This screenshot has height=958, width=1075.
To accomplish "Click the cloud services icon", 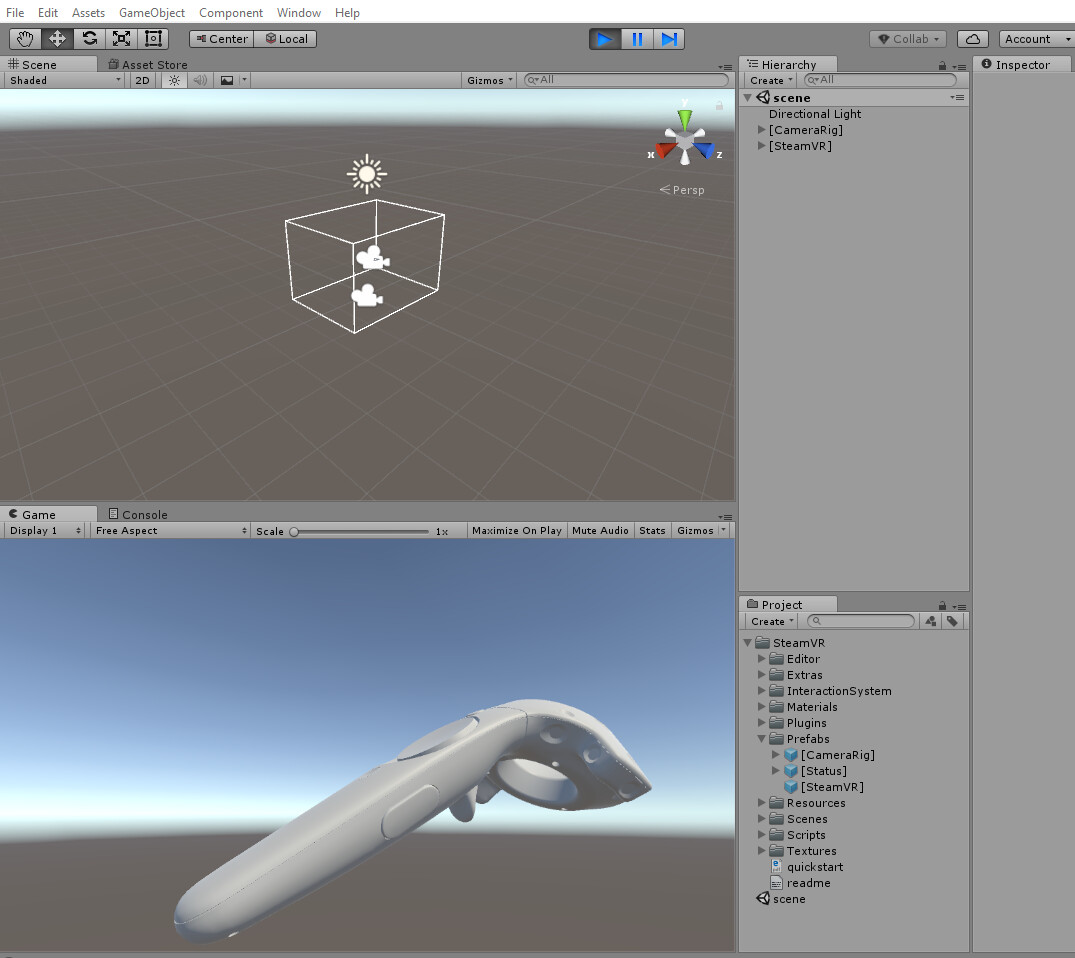I will point(971,38).
